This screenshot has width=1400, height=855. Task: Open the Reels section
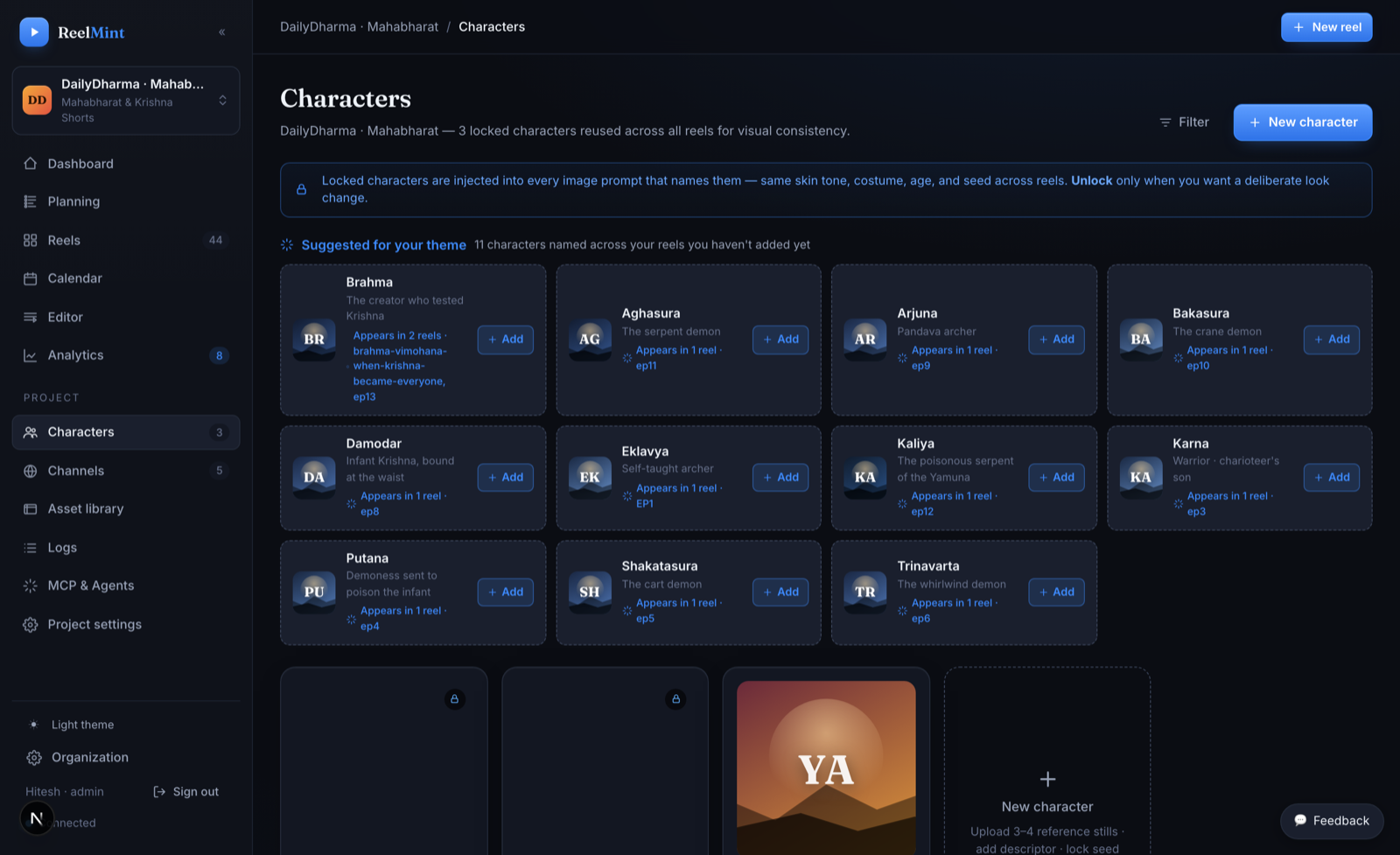coord(126,240)
